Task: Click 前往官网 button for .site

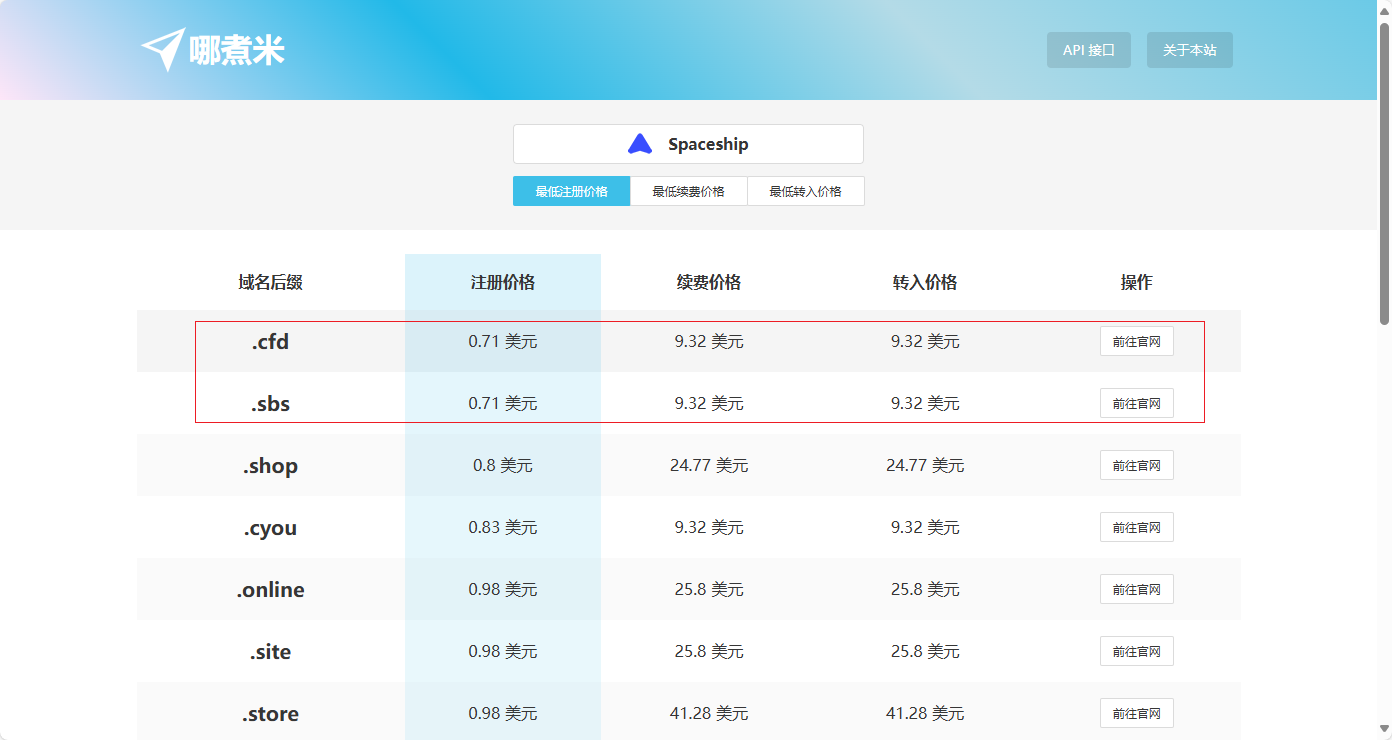Action: coord(1137,651)
